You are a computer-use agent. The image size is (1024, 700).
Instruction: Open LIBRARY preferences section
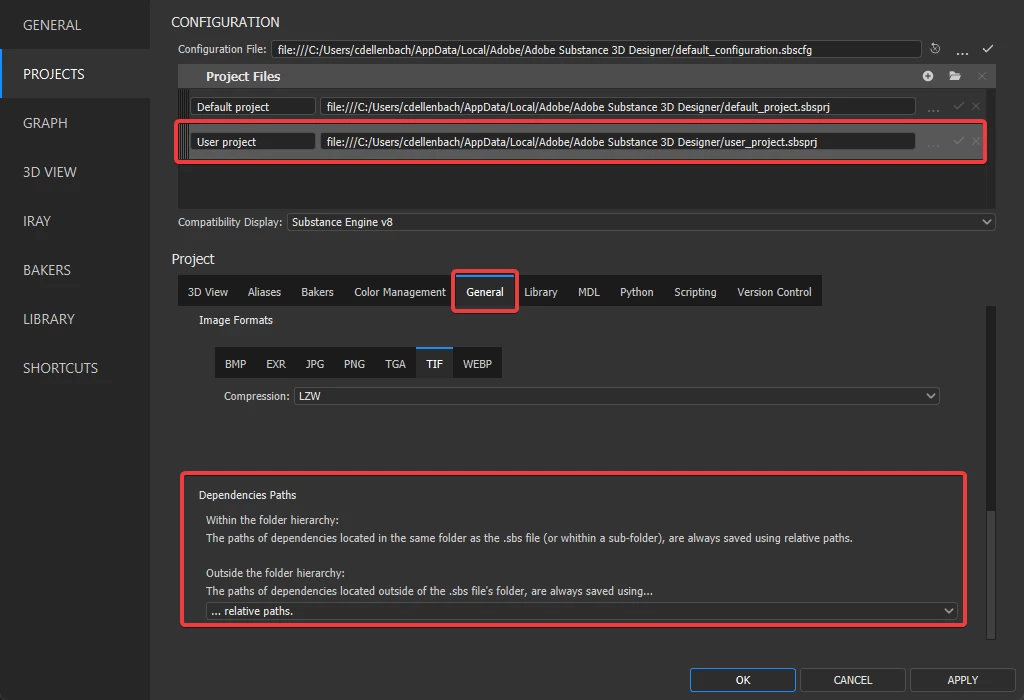click(x=75, y=319)
